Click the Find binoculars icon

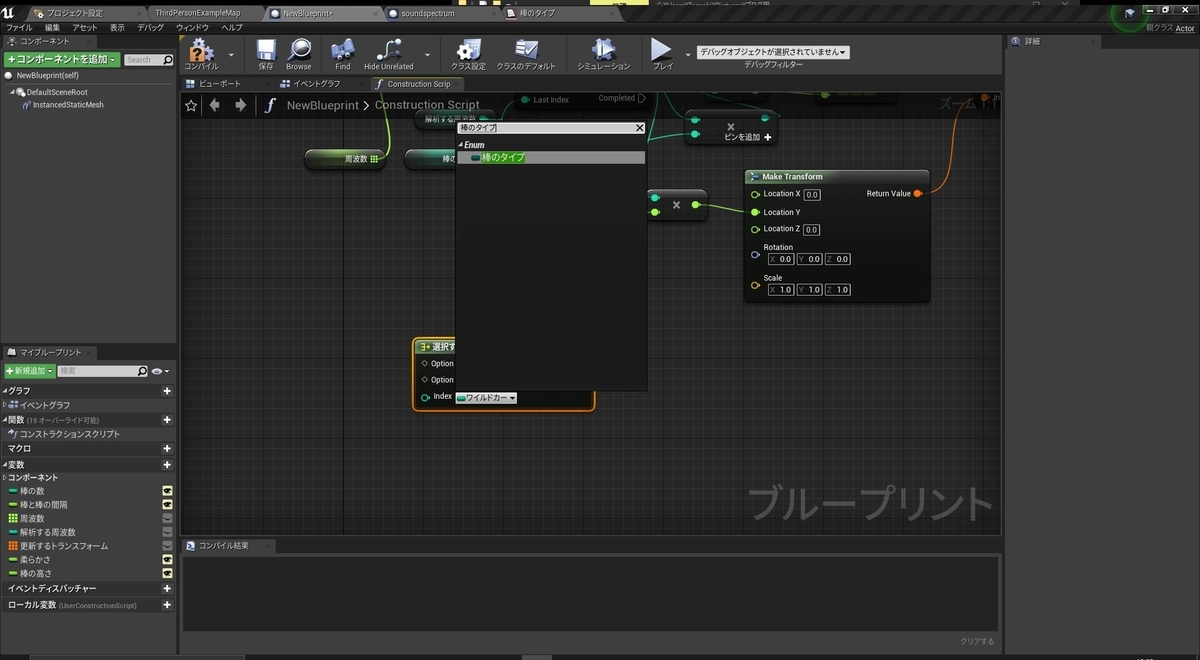[343, 50]
